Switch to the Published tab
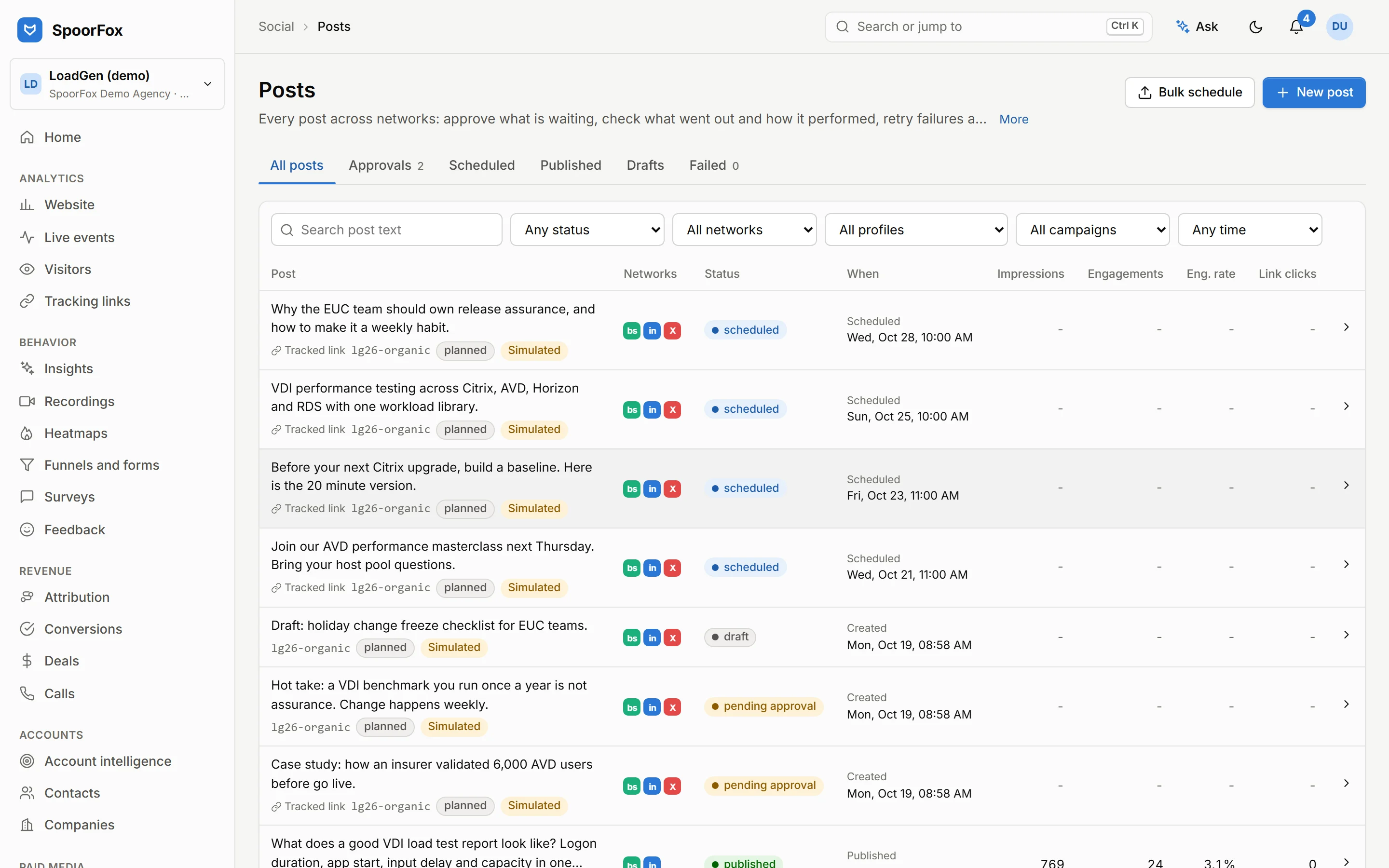The height and width of the screenshot is (868, 1389). [x=571, y=165]
